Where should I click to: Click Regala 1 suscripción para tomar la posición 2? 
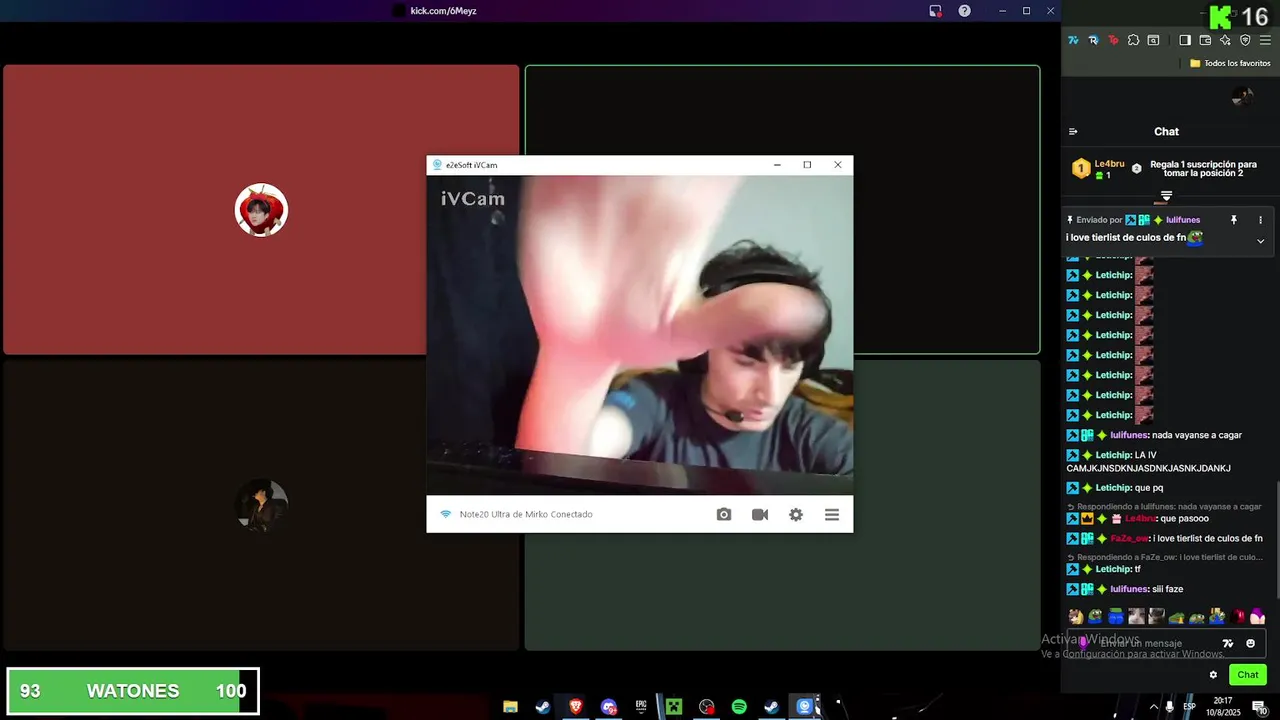tap(1203, 169)
